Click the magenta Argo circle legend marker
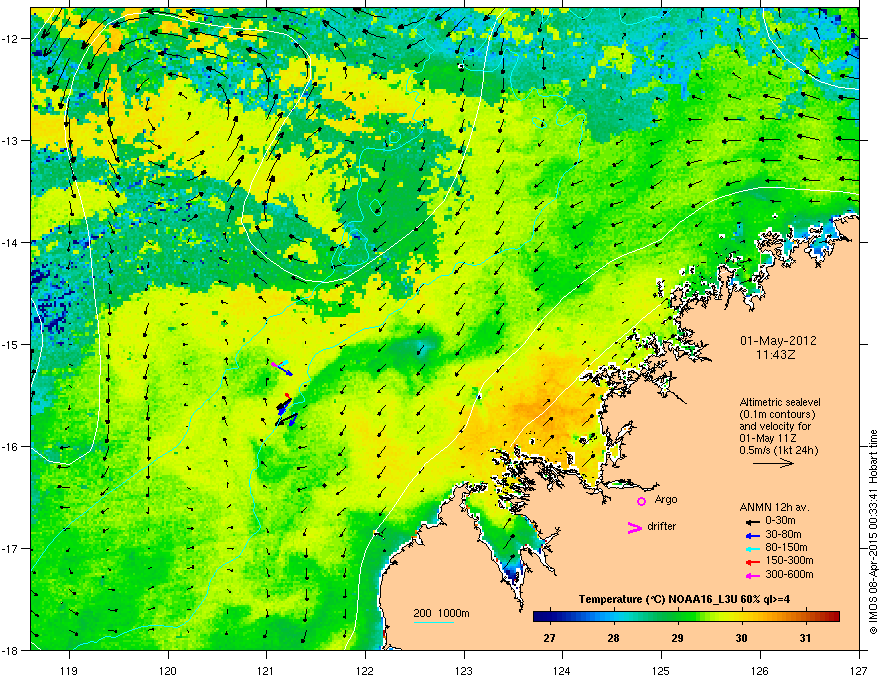This screenshot has width=880, height=680. point(641,501)
